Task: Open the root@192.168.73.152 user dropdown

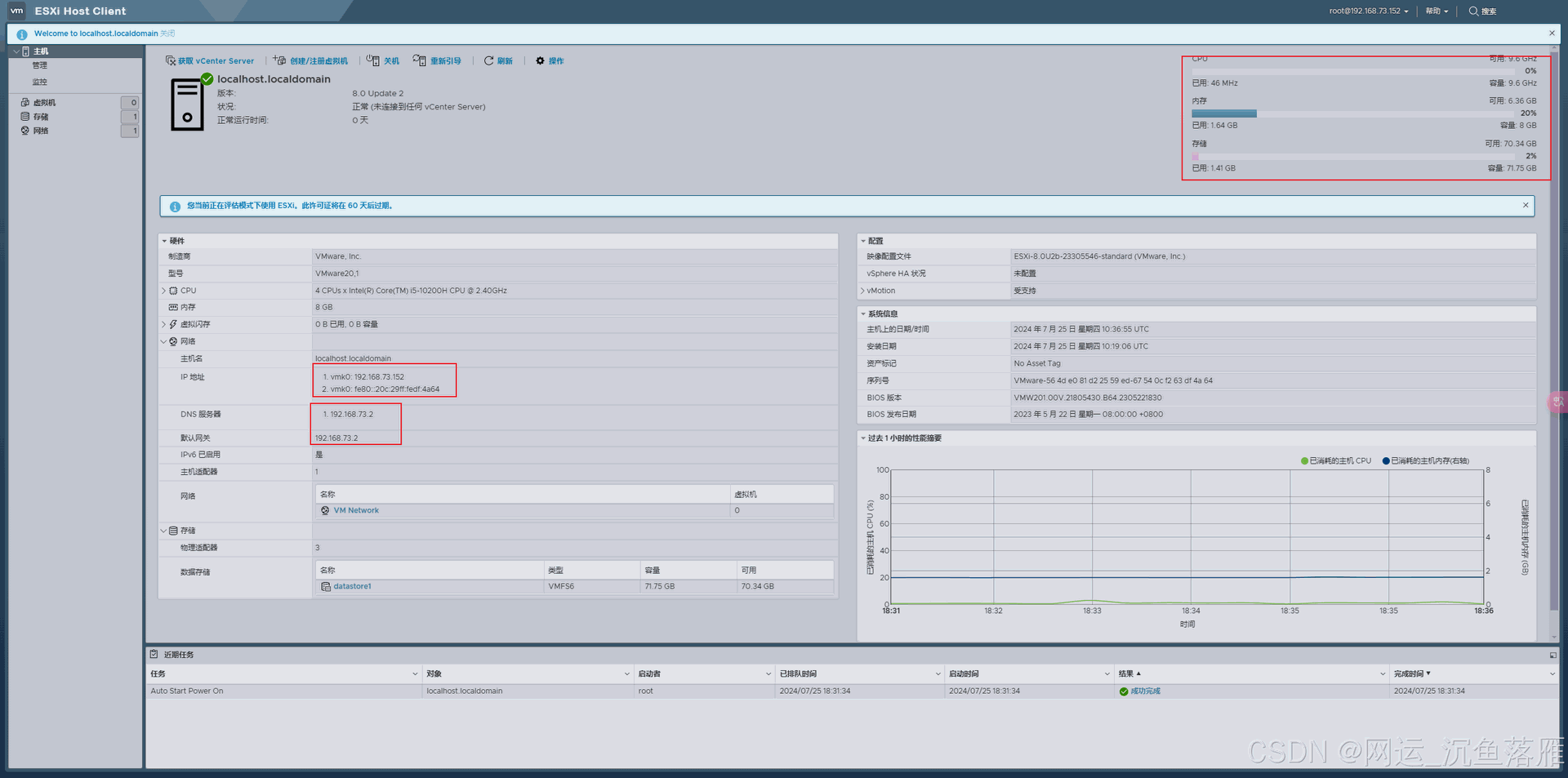Action: [x=1368, y=11]
